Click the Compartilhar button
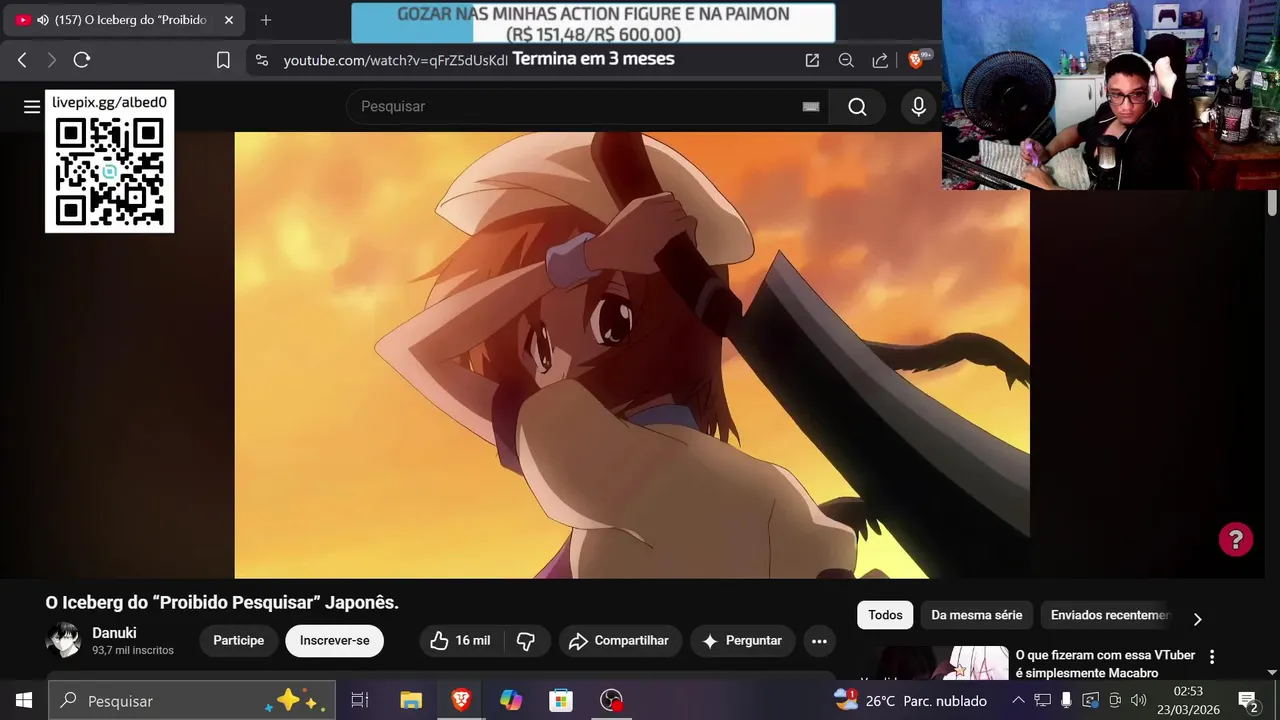The image size is (1280, 720). 620,641
